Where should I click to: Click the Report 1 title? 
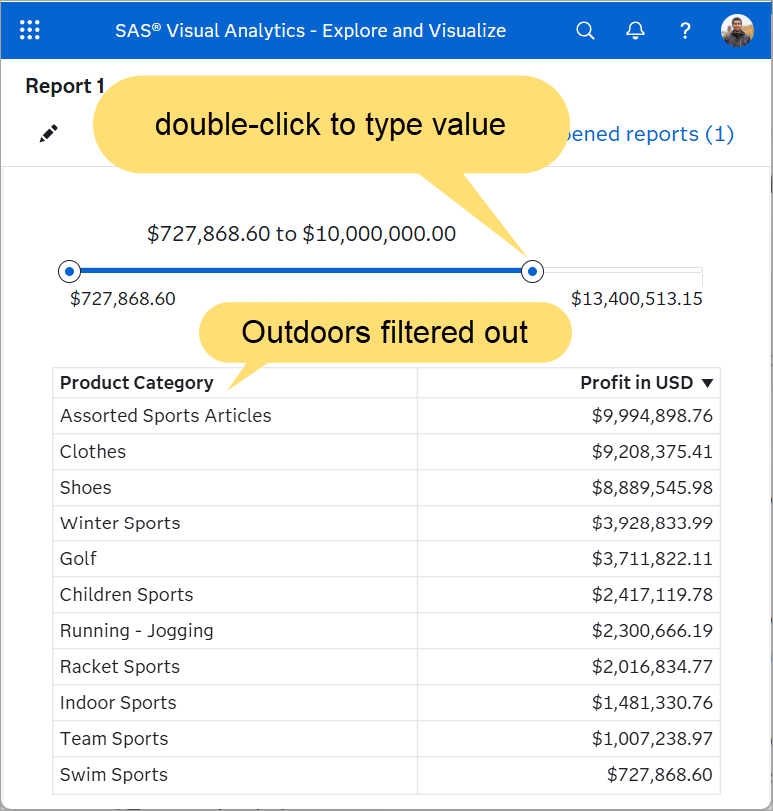(65, 86)
